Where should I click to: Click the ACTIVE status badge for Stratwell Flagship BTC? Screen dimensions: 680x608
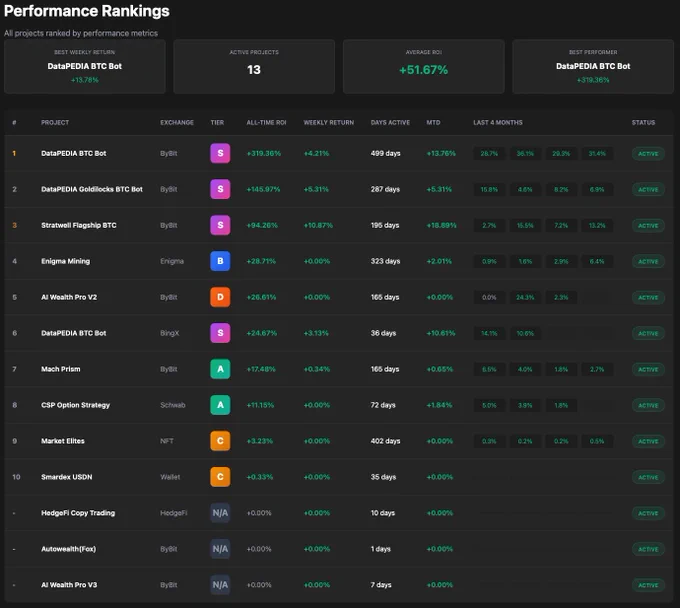point(648,226)
